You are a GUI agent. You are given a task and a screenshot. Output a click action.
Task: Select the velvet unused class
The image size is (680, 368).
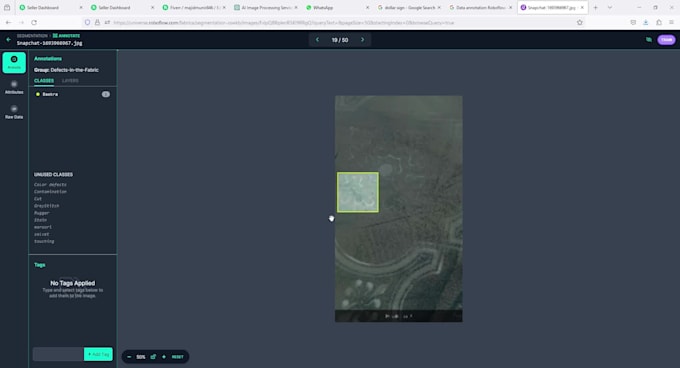pos(42,234)
